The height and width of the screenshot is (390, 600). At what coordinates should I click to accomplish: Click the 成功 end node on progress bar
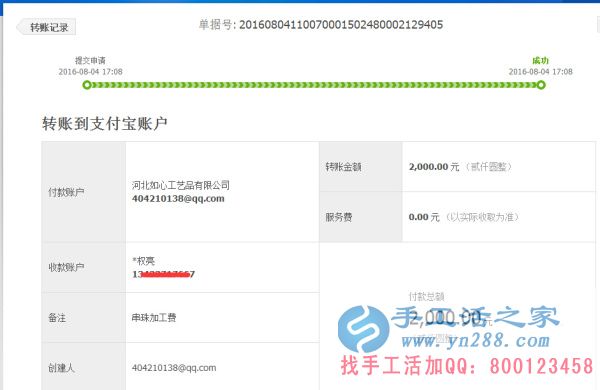coord(541,85)
